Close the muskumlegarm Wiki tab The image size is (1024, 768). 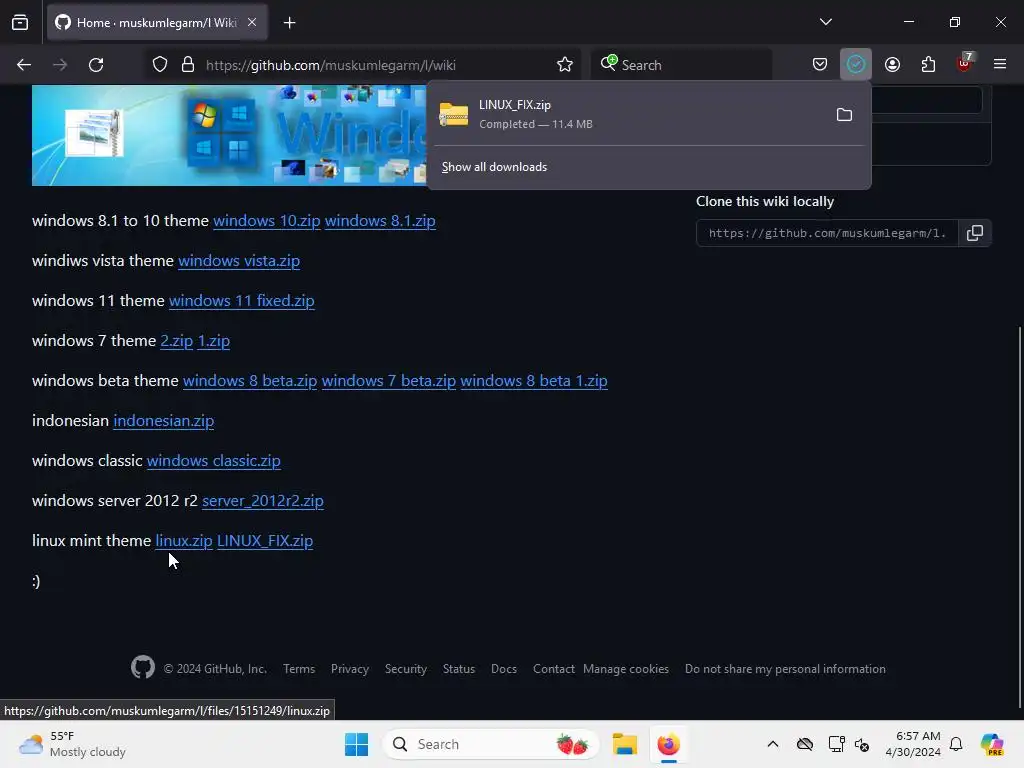[x=252, y=22]
